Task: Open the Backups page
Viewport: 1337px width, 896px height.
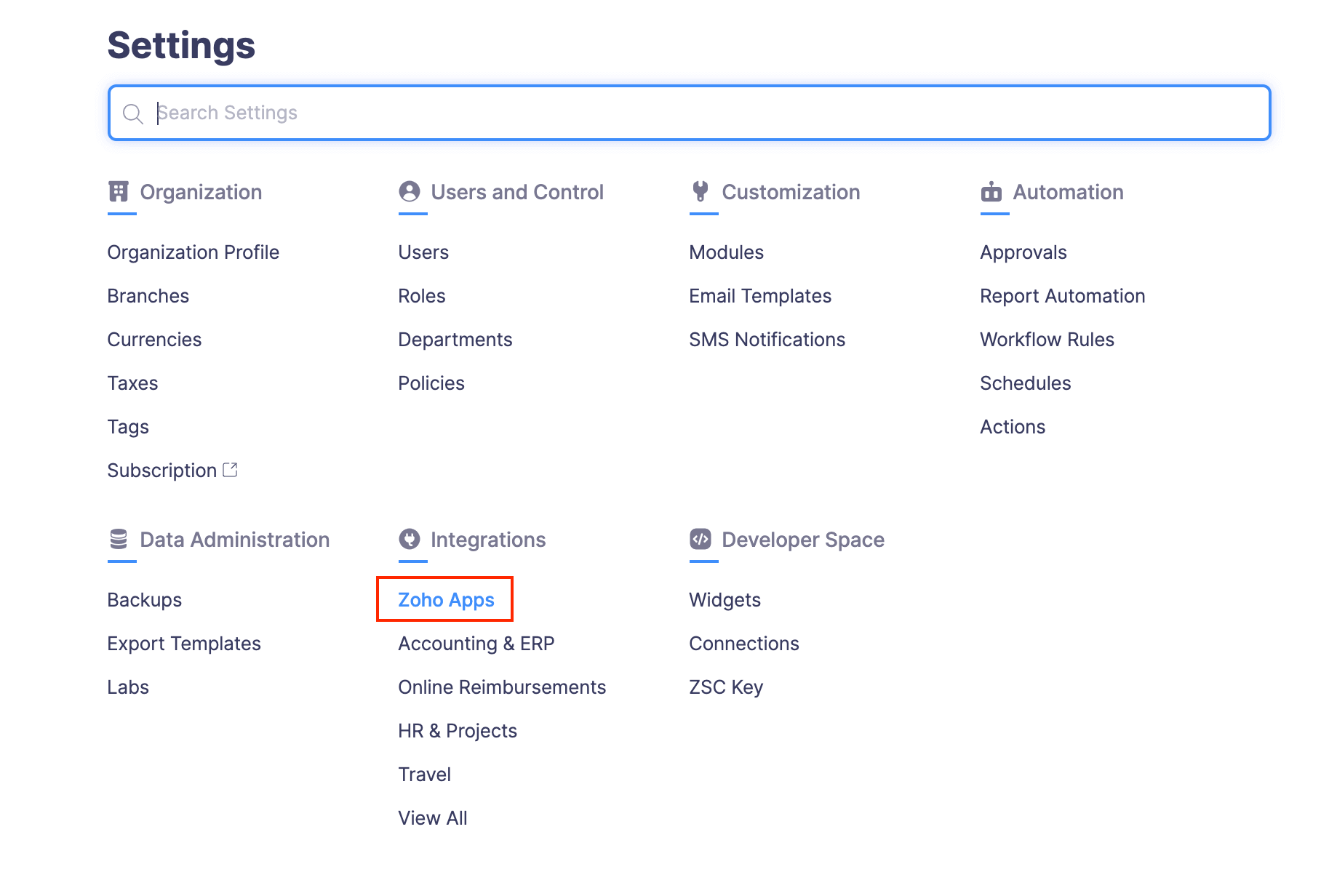Action: click(x=144, y=600)
